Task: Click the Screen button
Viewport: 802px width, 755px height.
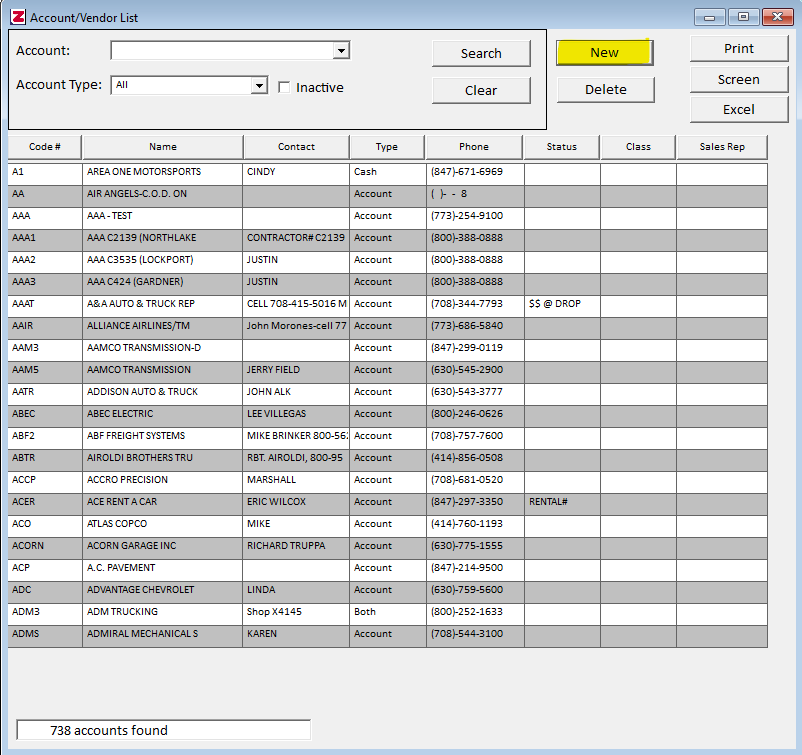Action: click(739, 79)
